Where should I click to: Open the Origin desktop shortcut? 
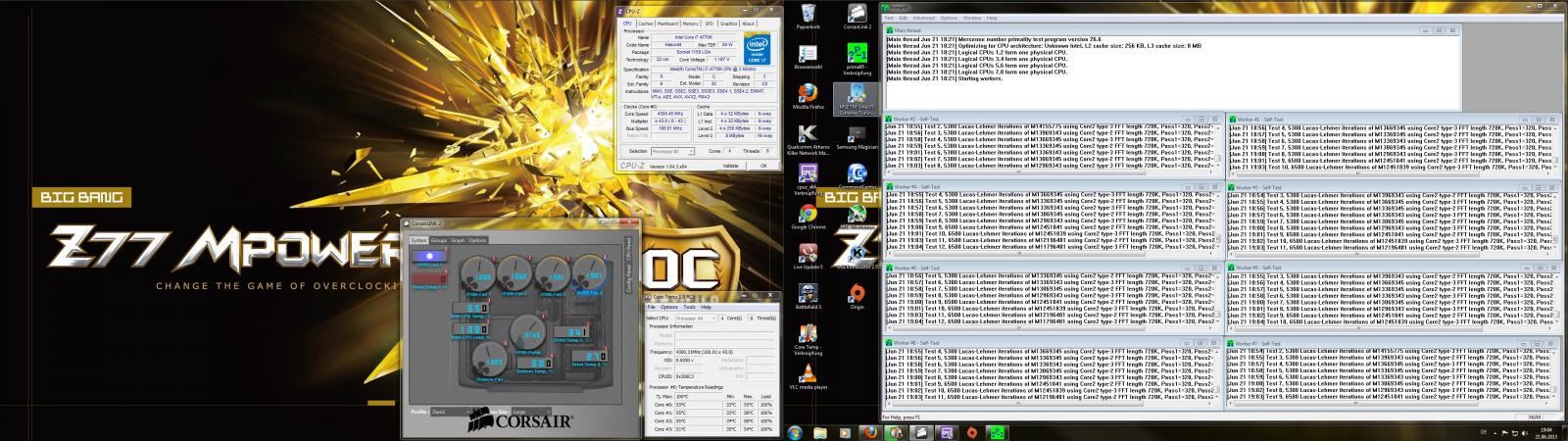pos(857,296)
